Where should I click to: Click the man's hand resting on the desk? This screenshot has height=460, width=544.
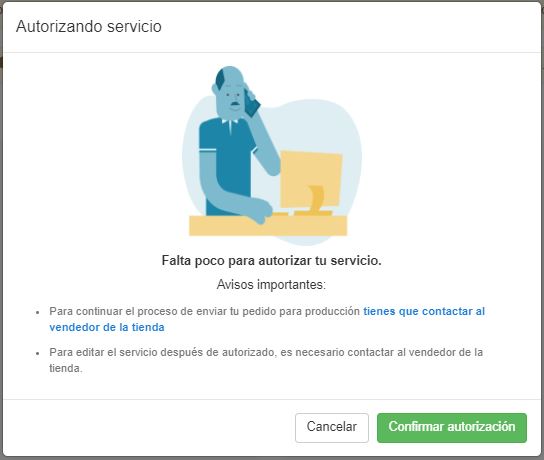click(x=261, y=212)
